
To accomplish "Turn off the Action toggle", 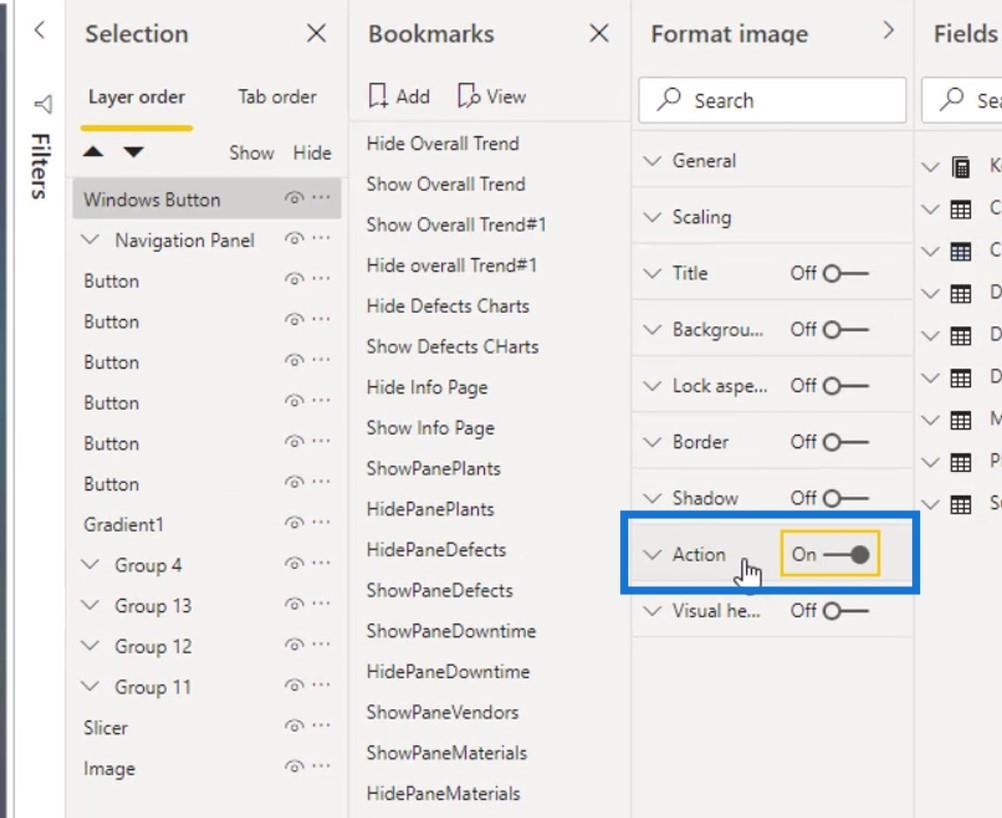I will (x=847, y=555).
